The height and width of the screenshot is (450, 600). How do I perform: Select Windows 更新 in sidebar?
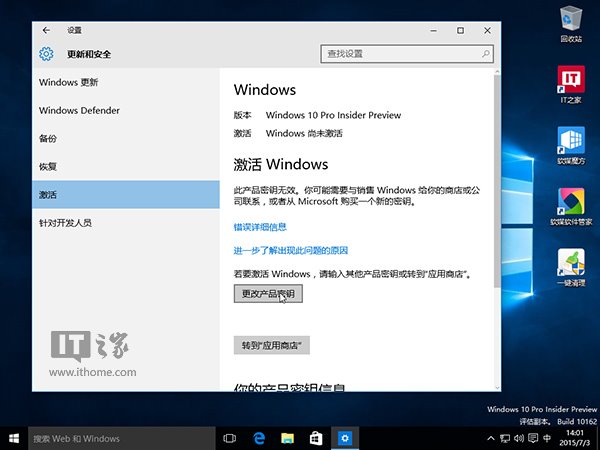tap(68, 81)
